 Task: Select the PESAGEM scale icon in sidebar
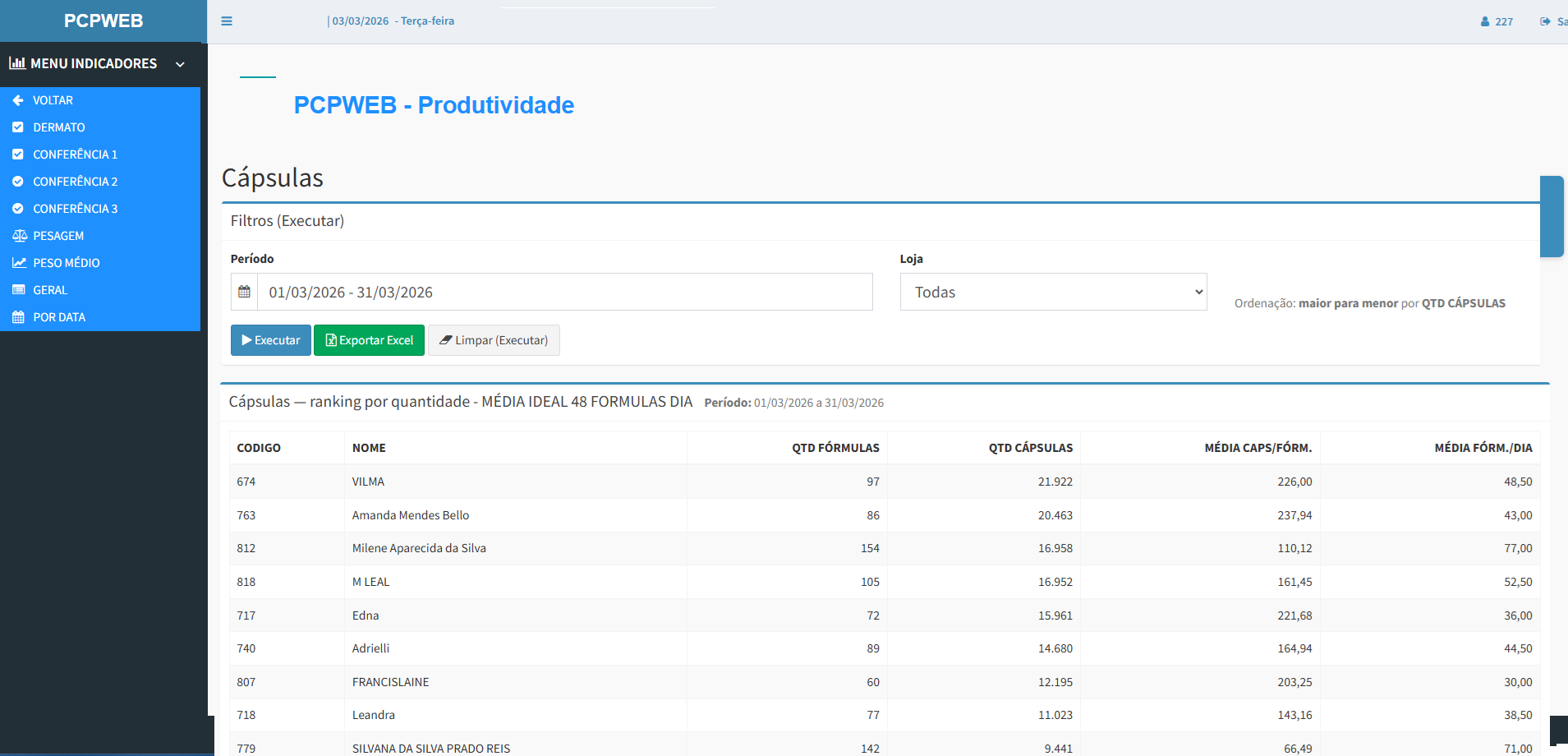tap(20, 236)
